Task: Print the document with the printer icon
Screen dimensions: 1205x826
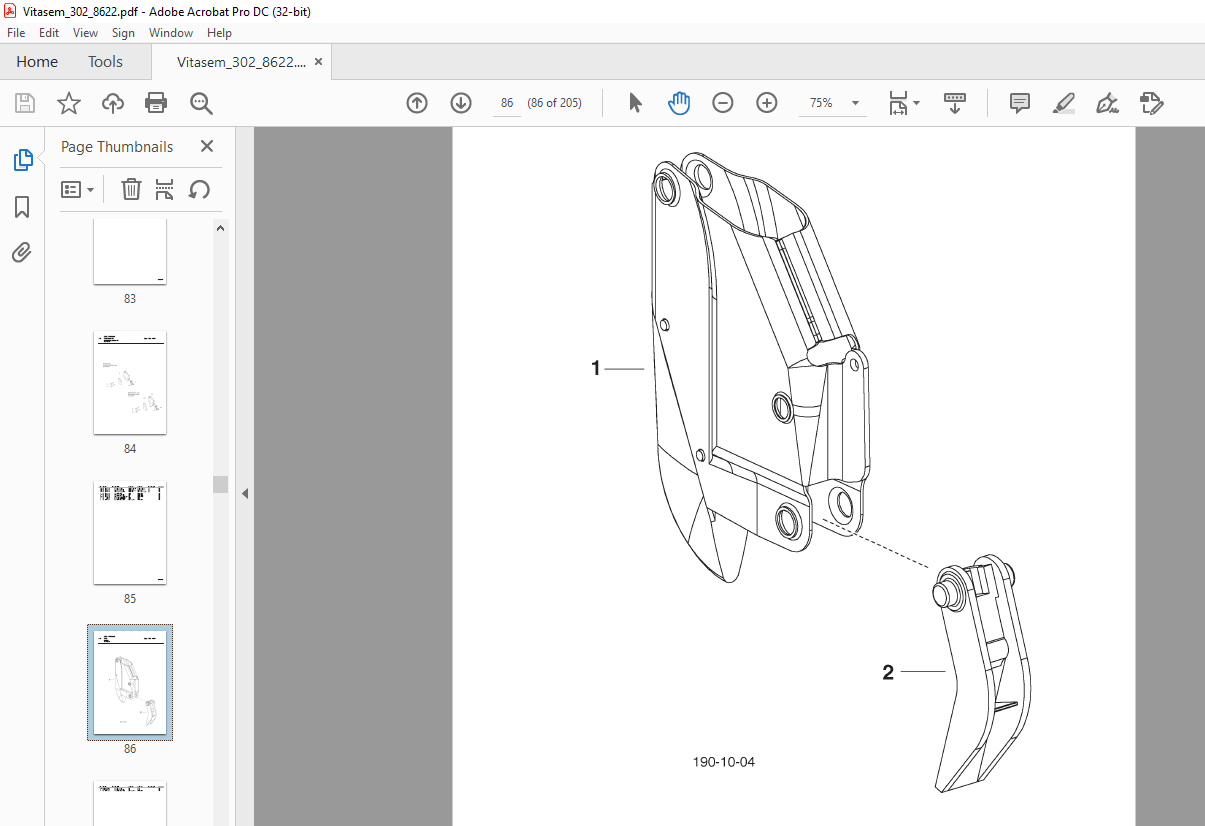Action: tap(156, 103)
